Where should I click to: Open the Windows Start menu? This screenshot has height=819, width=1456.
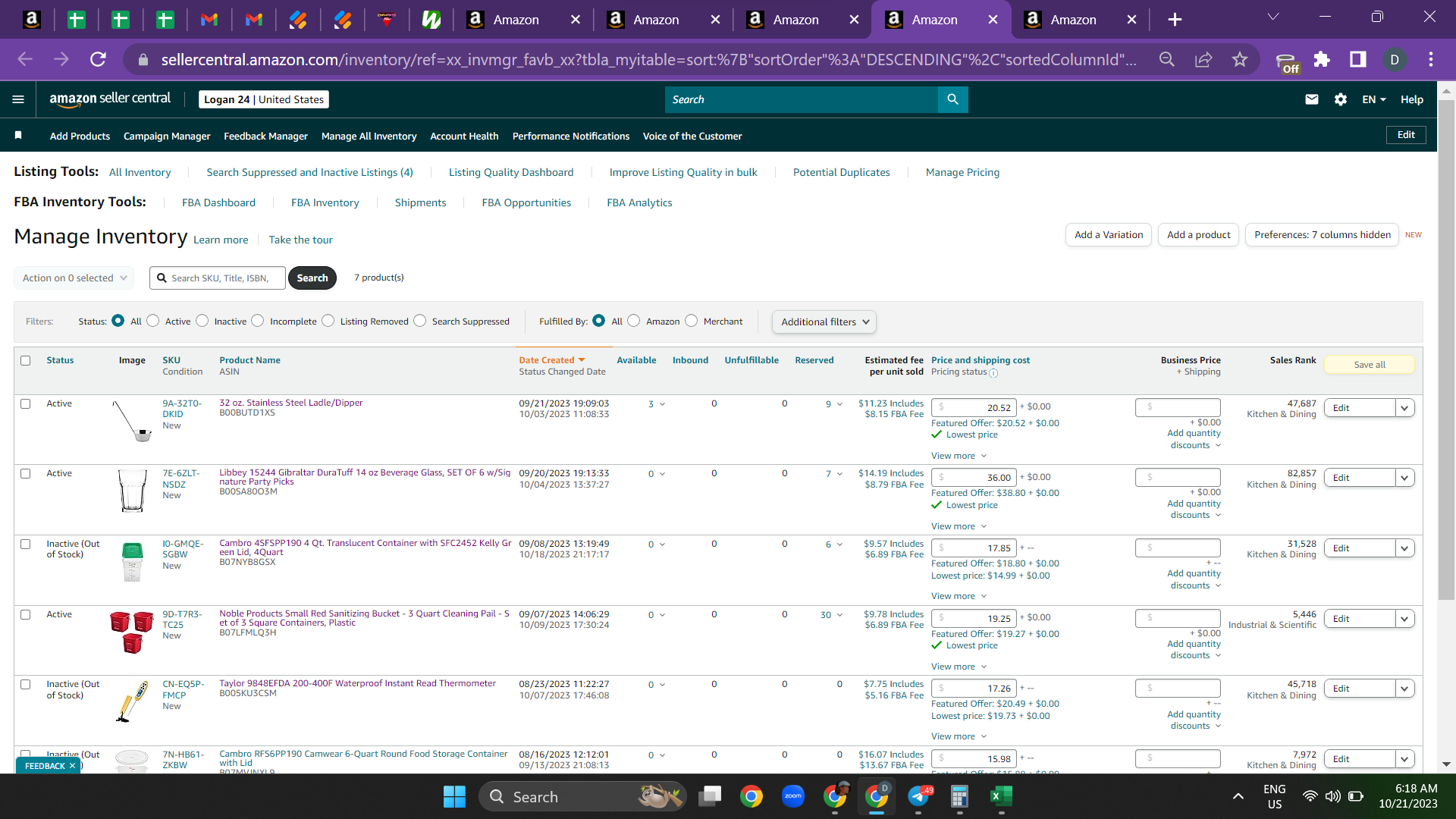click(x=454, y=796)
